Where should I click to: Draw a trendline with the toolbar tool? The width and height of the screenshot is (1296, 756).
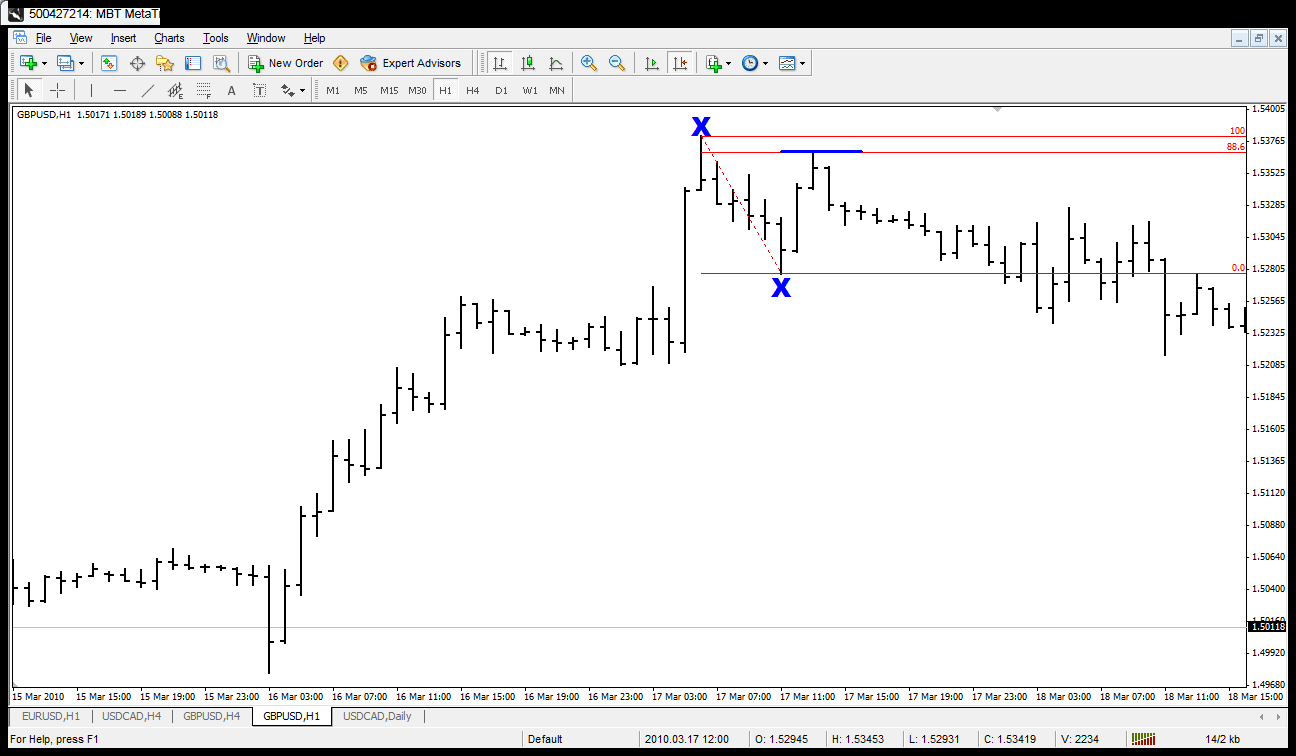(x=148, y=90)
